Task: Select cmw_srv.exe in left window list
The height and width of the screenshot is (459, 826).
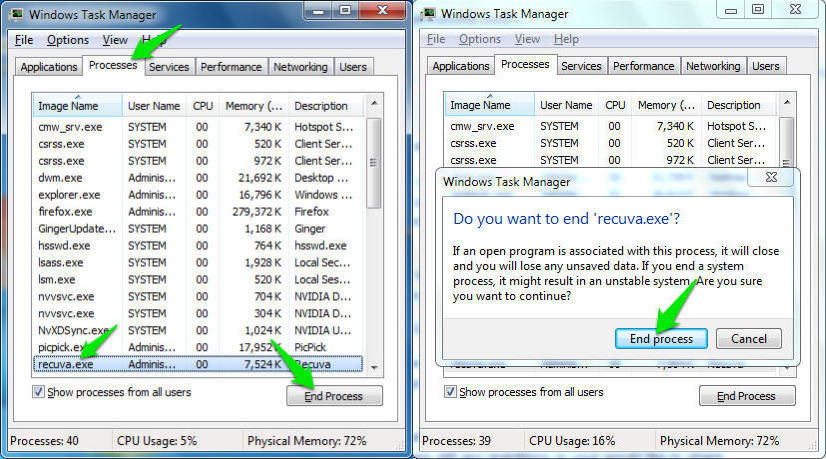Action: (x=198, y=127)
